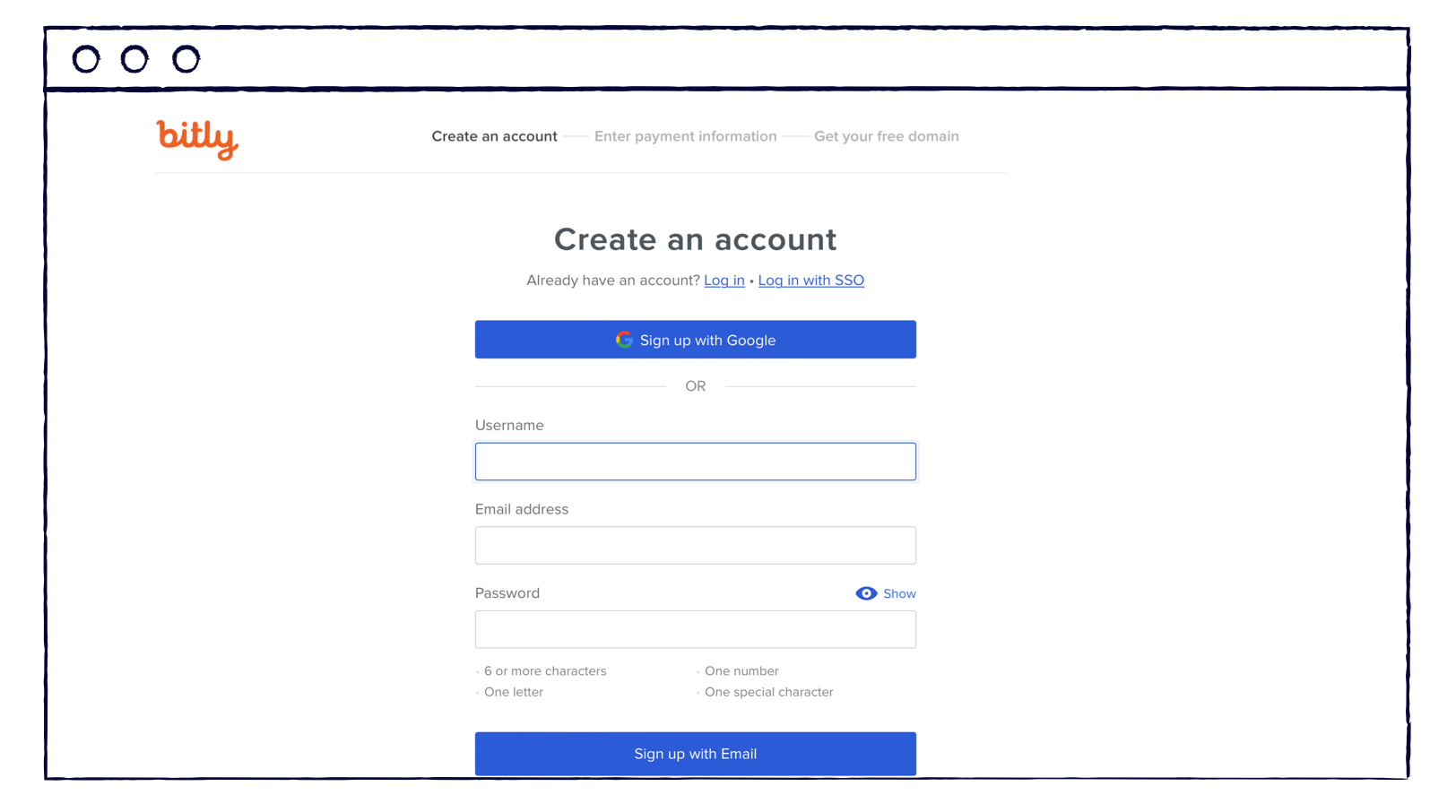Screen dimensions: 1456x812
Task: Select the Password input box
Action: [x=695, y=629]
